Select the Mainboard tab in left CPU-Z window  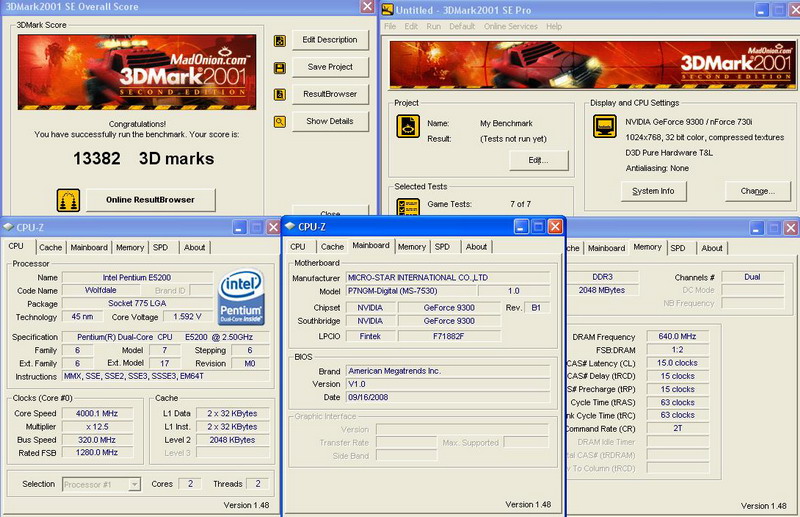click(x=89, y=248)
